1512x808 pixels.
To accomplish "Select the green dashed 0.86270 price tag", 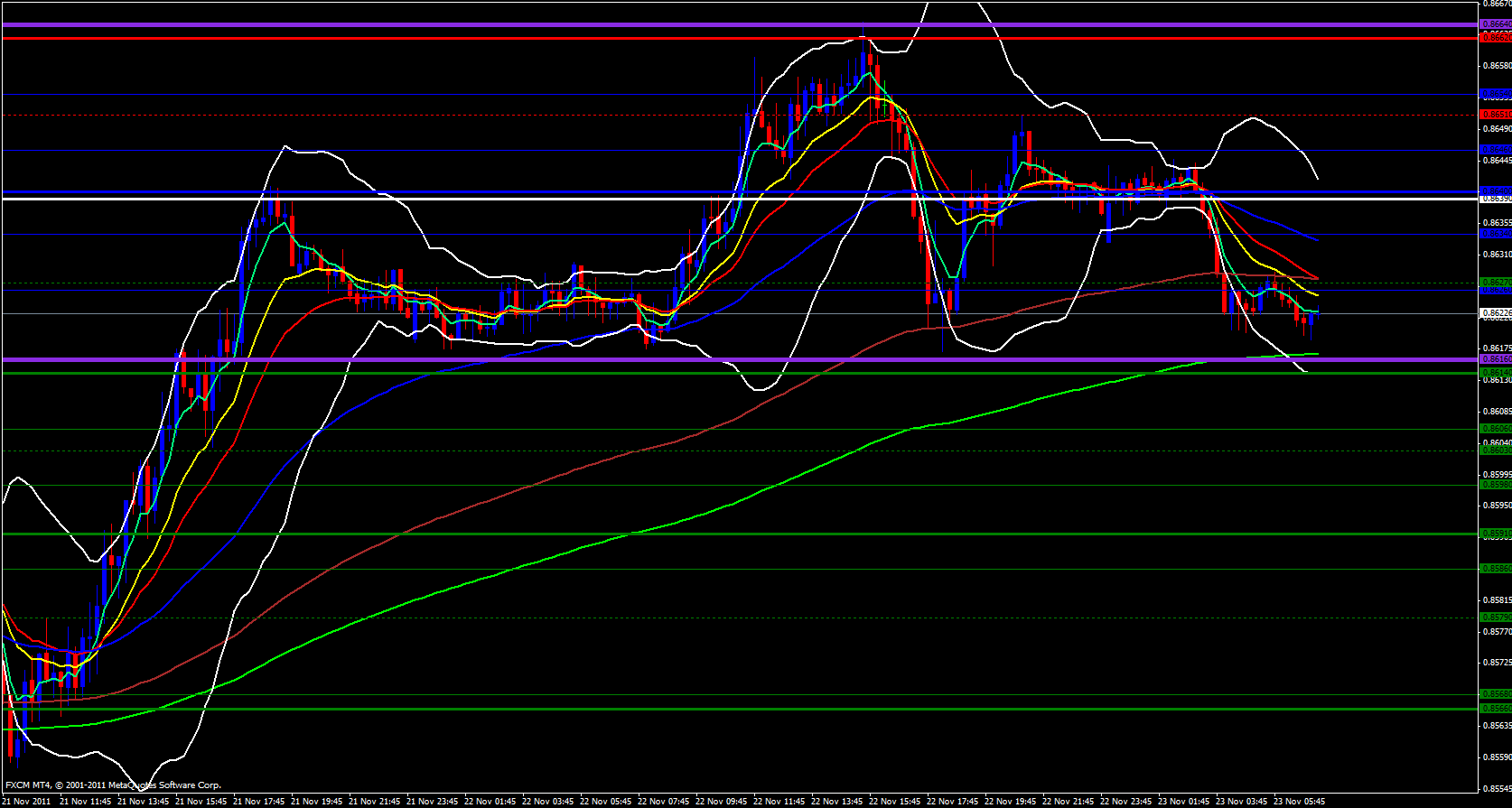I will tap(1495, 283).
